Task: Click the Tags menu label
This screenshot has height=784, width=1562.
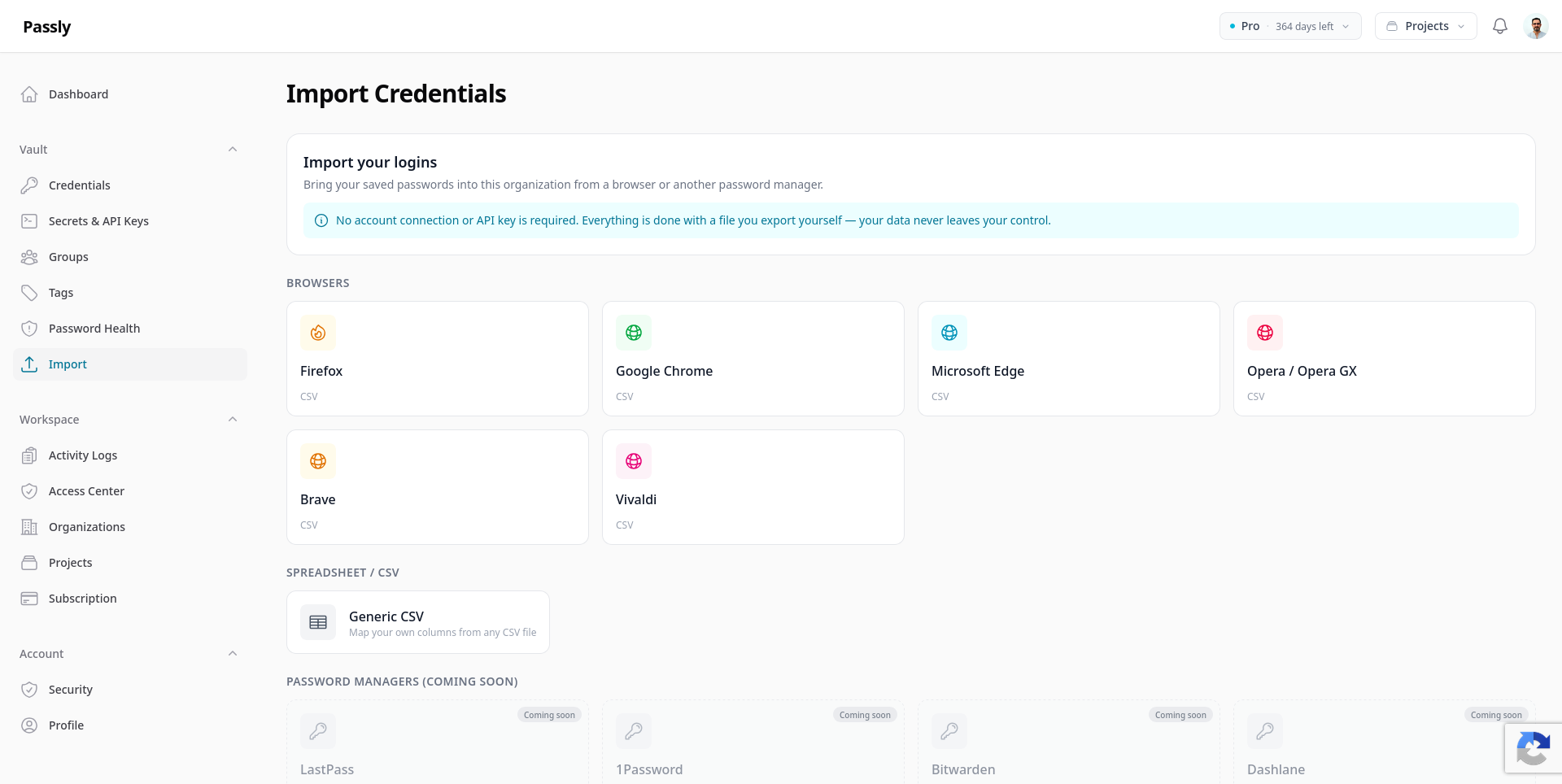Action: [x=61, y=293]
